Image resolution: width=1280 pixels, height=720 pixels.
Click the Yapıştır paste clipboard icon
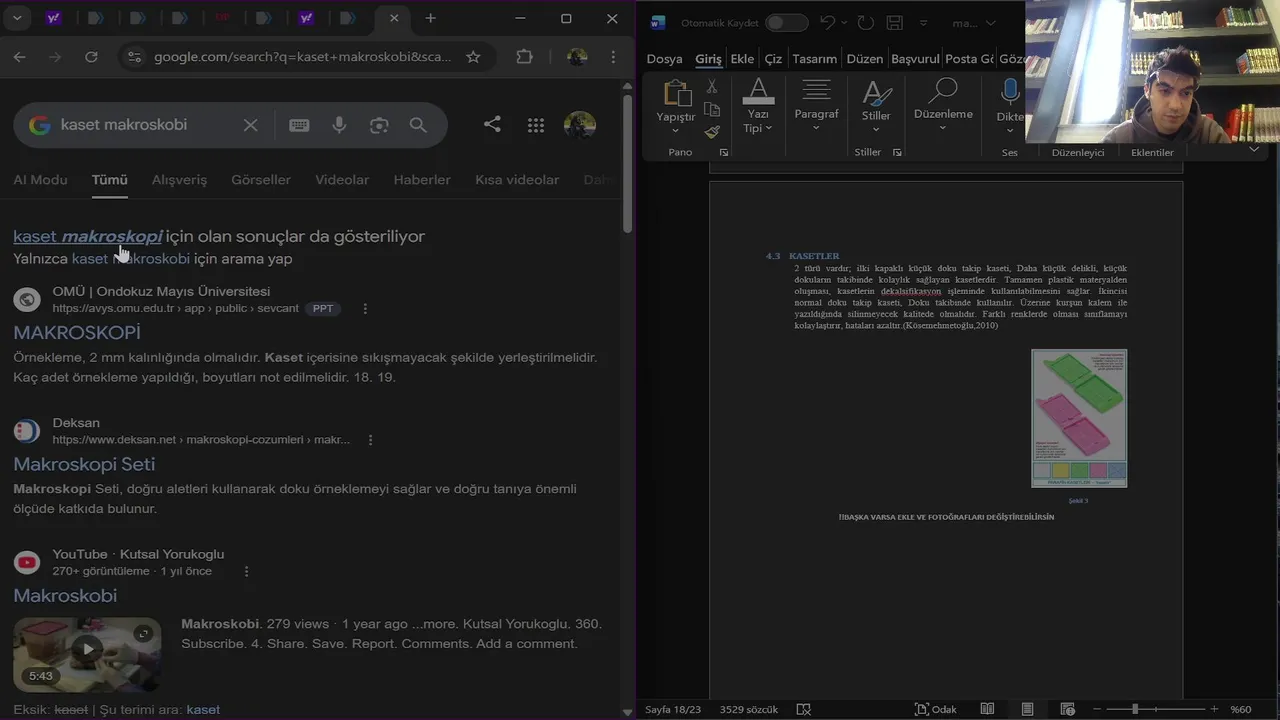pyautogui.click(x=677, y=93)
